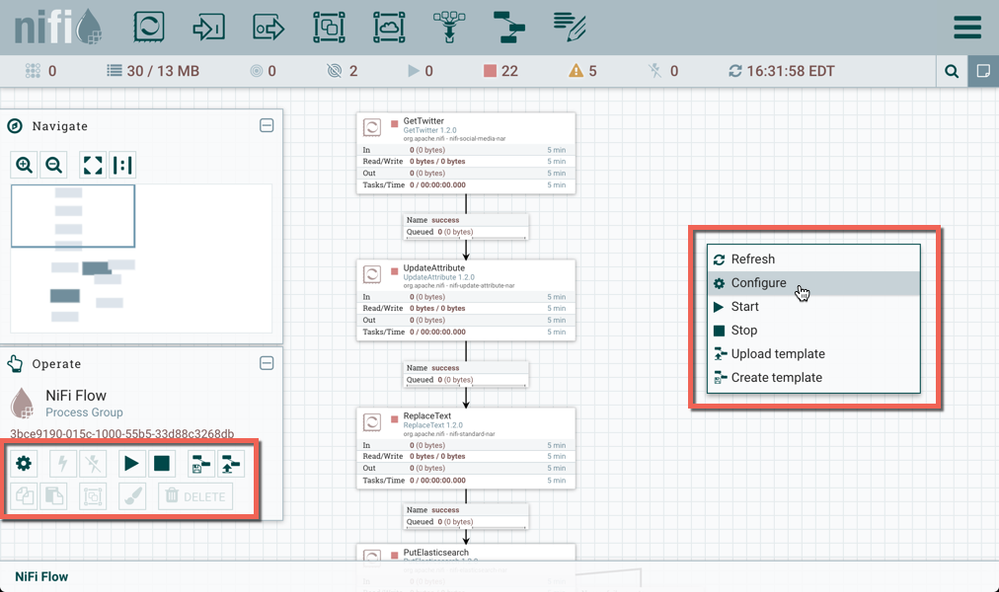Click the NiFi logo
999x592 pixels.
point(58,27)
